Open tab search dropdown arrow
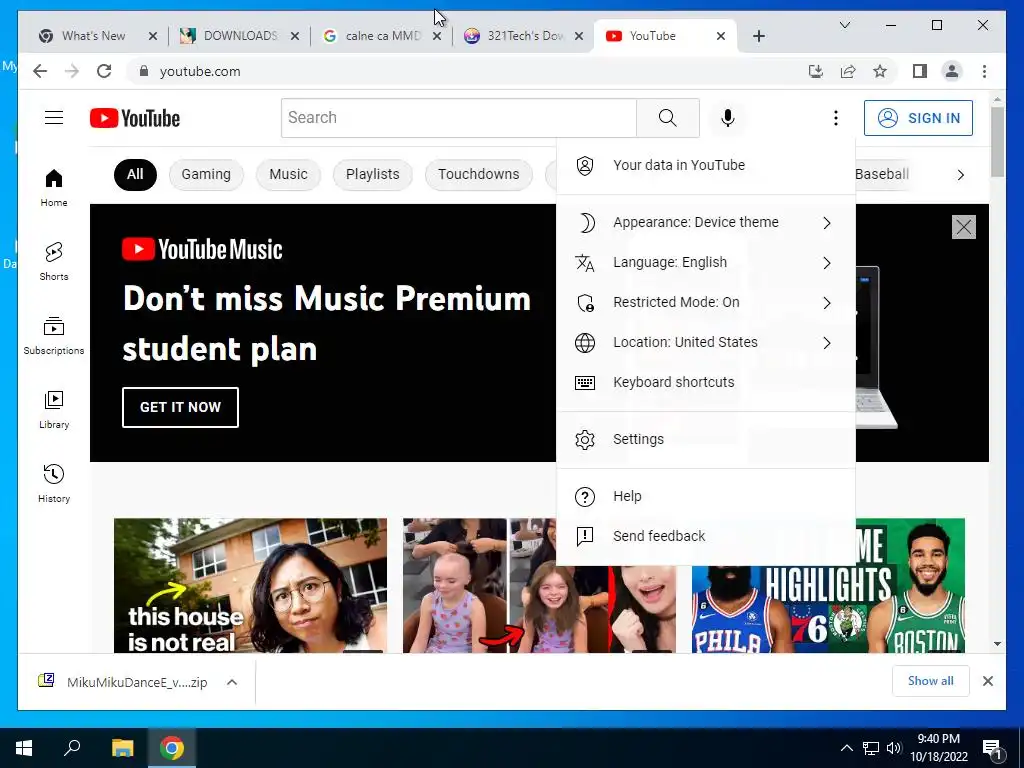Screen dimensions: 1024x768 844,25
